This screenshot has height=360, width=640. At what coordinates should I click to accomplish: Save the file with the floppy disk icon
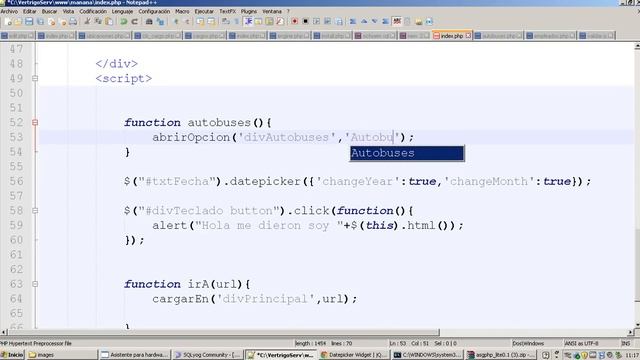tap(29, 21)
